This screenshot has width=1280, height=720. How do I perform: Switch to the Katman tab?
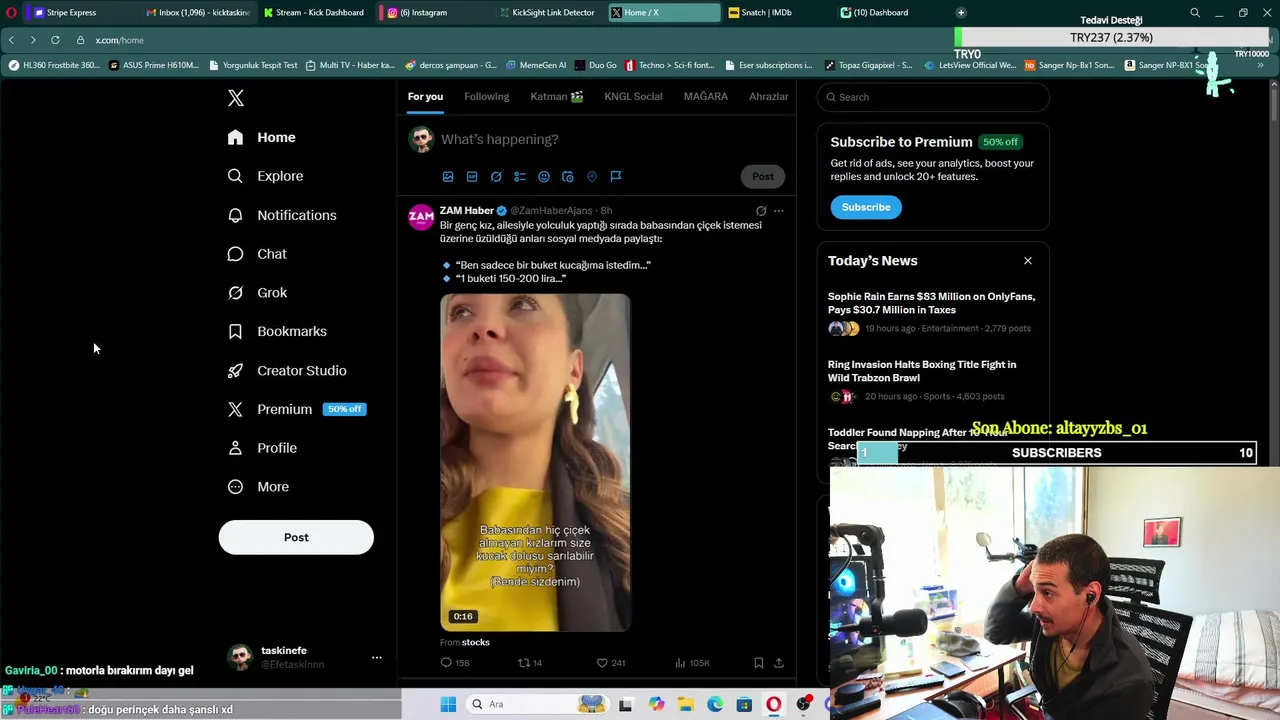click(557, 97)
